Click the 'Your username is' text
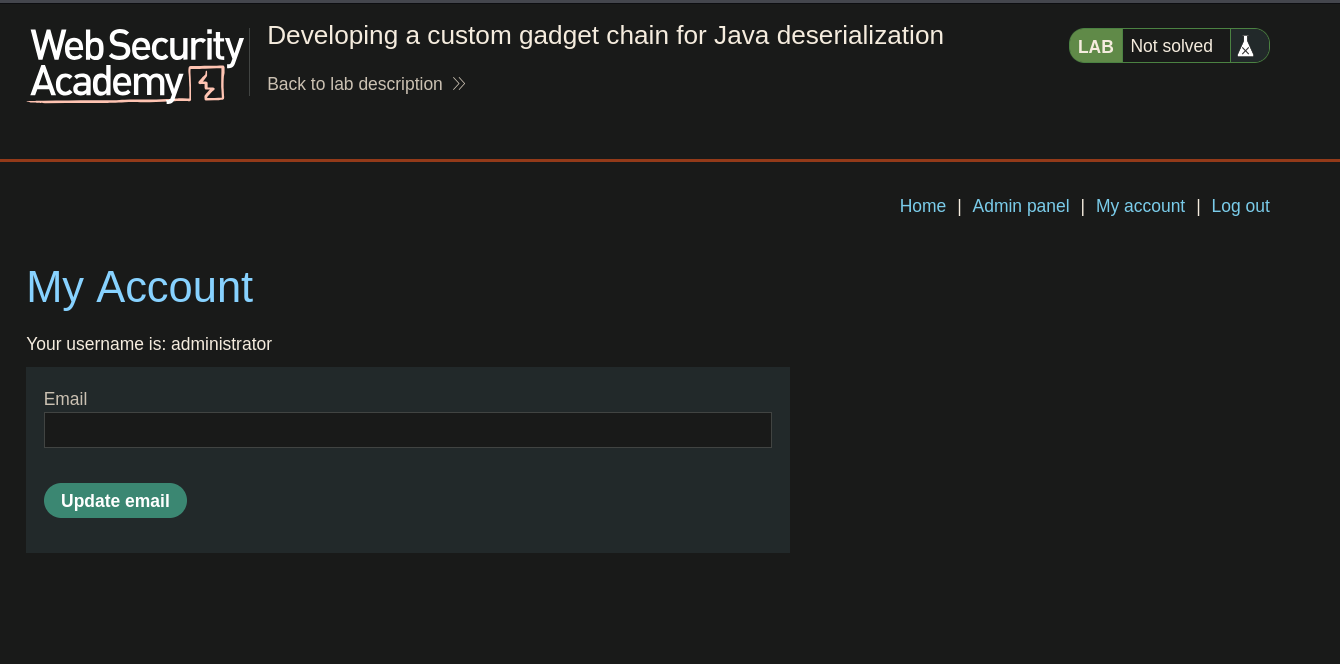This screenshot has width=1340, height=664. (96, 344)
